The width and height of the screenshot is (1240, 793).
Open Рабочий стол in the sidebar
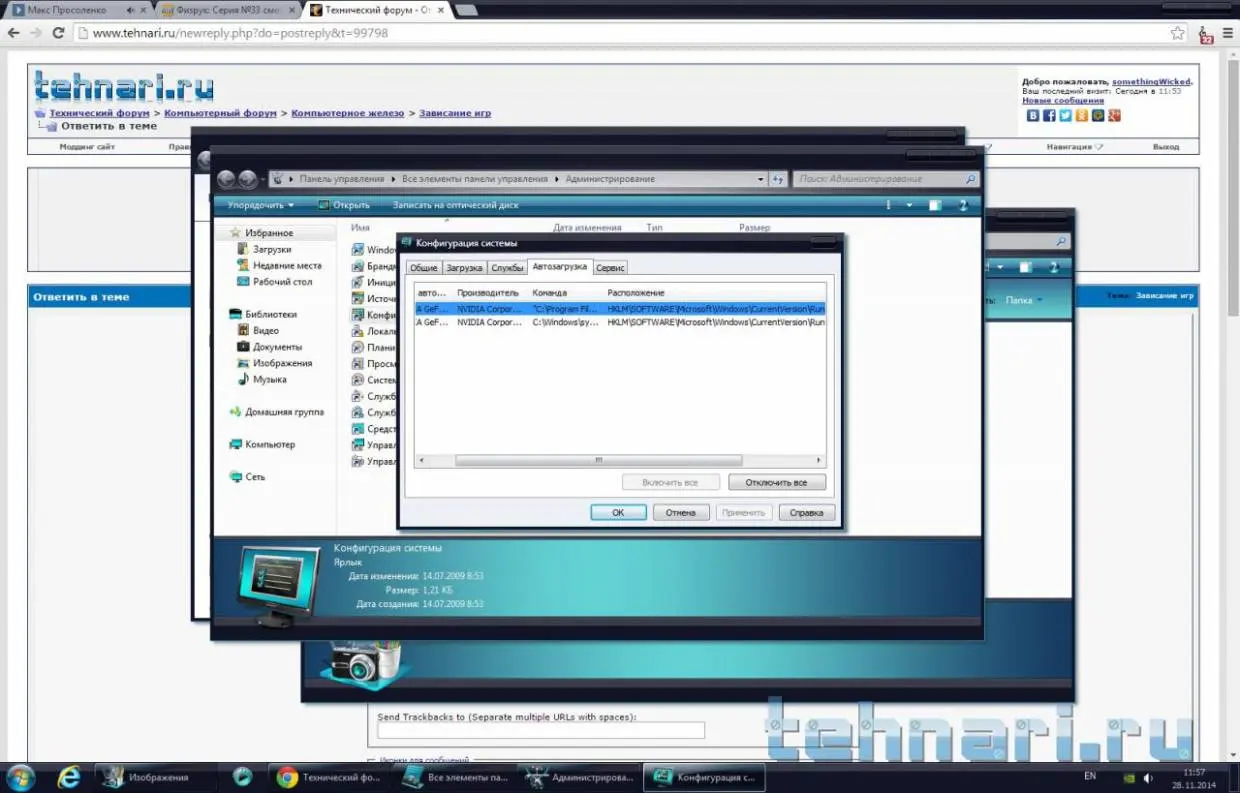point(282,281)
